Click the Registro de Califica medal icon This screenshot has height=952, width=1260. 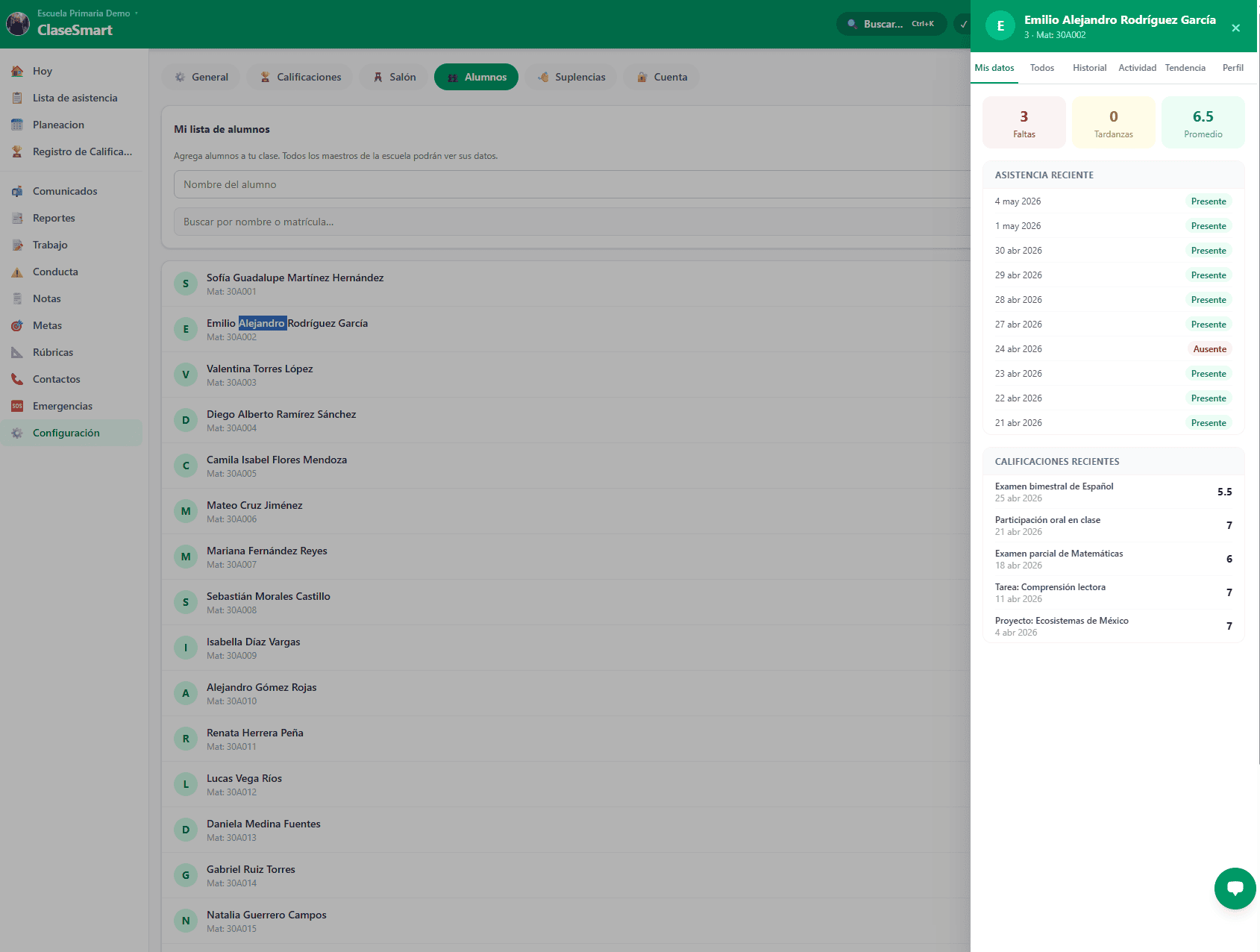coord(17,151)
